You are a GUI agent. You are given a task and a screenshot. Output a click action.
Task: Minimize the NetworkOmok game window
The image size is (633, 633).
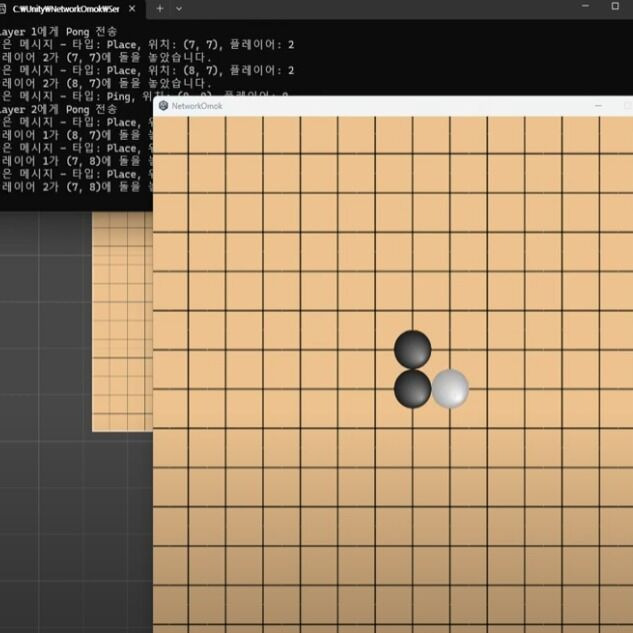598,106
